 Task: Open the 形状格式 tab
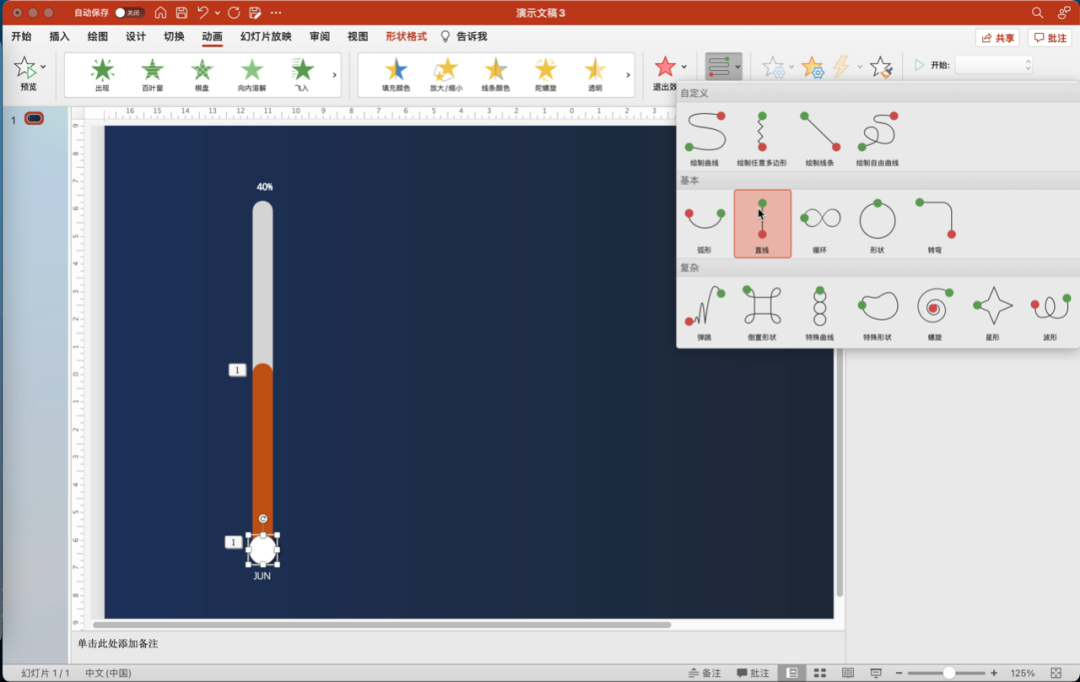pos(406,37)
